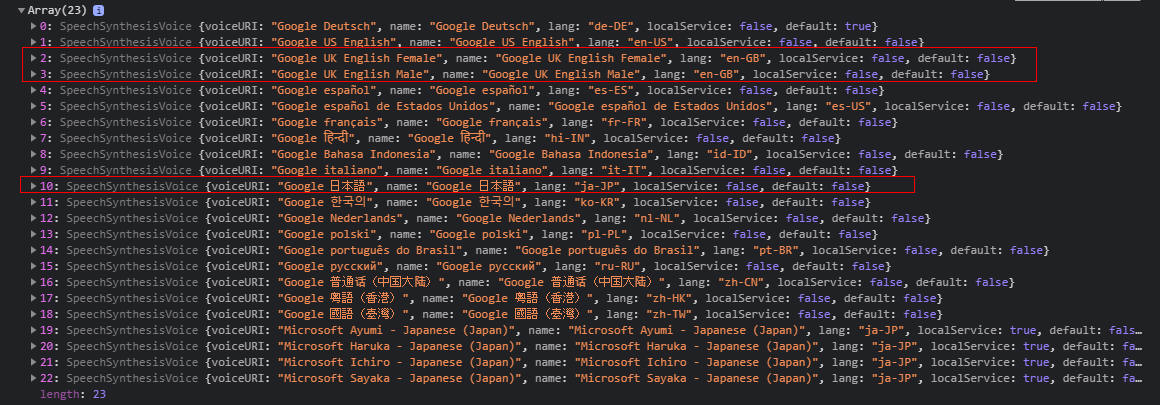The width and height of the screenshot is (1160, 405).
Task: Click name "Google UK English Female" string
Action: (x=583, y=58)
